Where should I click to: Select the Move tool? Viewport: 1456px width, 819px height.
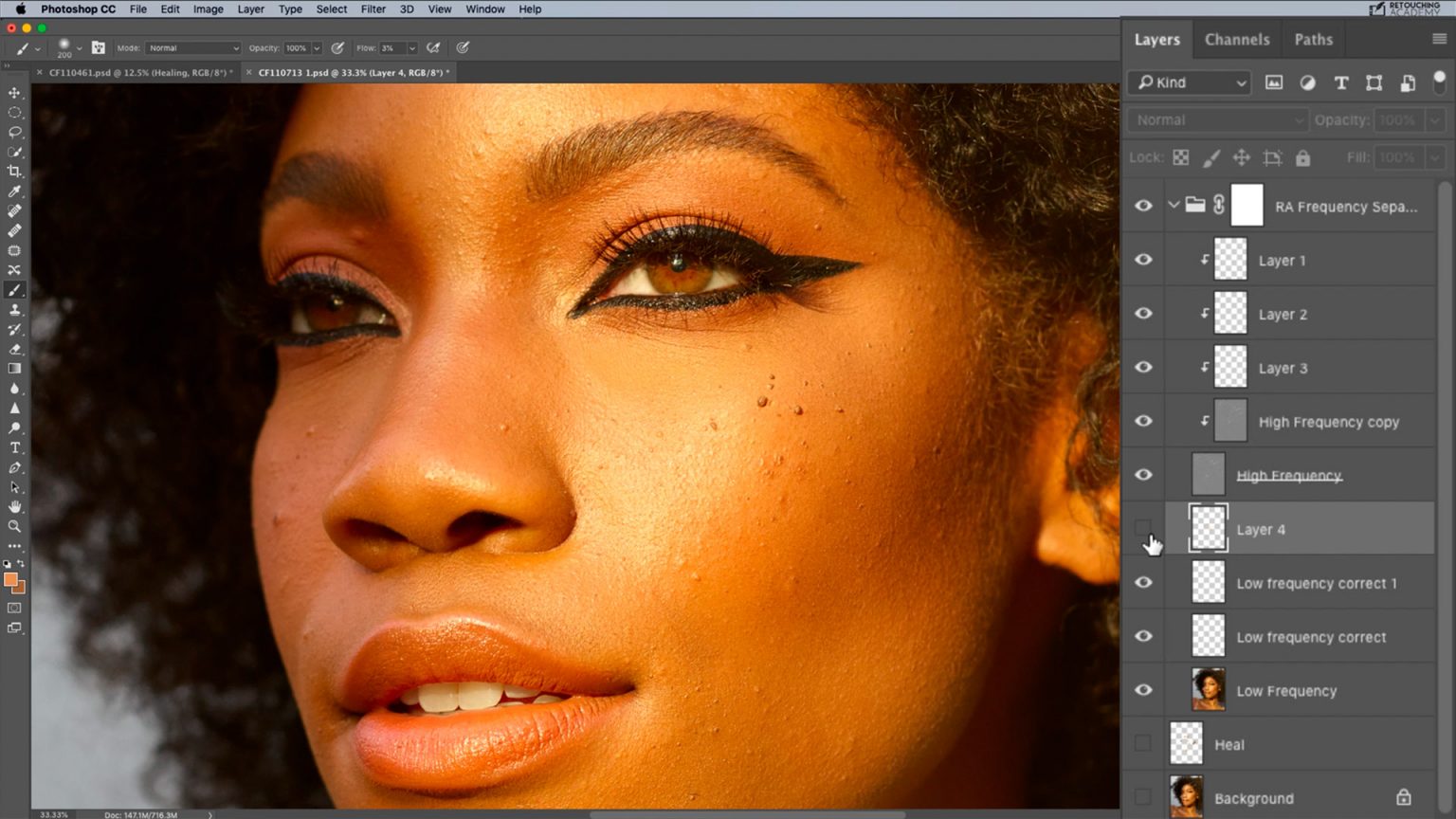[x=14, y=93]
